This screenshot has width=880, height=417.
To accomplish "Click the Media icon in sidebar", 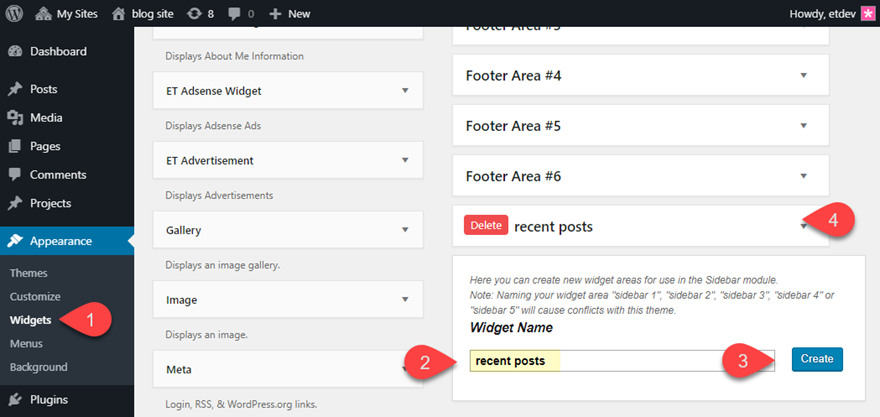I will [x=15, y=117].
